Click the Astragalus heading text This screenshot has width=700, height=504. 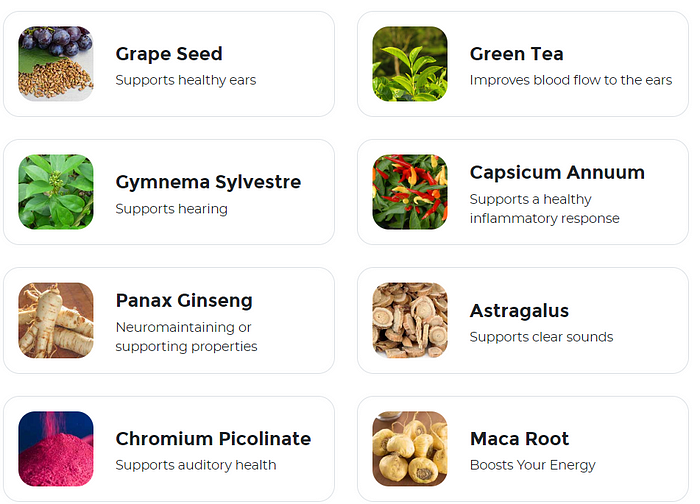click(x=519, y=311)
